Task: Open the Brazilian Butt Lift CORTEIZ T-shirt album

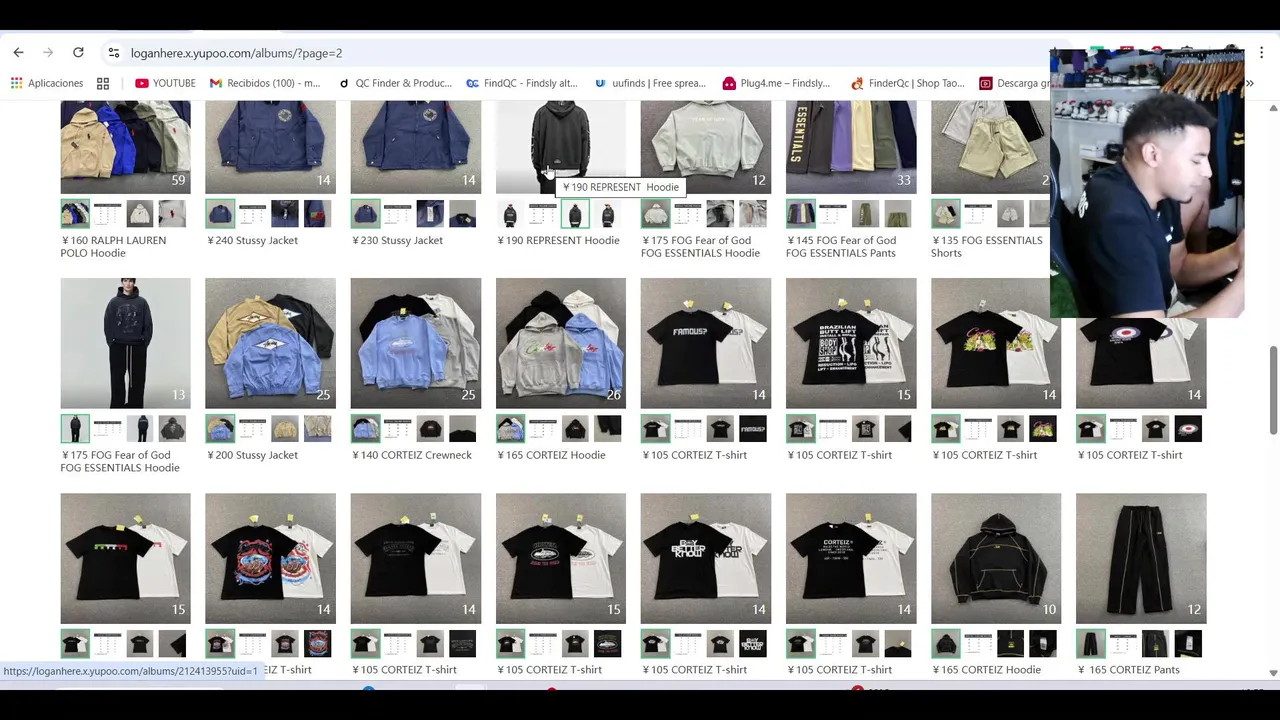Action: [x=851, y=343]
